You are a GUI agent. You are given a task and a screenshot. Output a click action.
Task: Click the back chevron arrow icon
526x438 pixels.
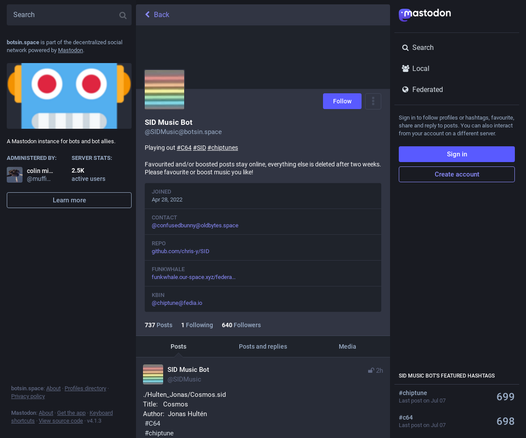(x=147, y=14)
